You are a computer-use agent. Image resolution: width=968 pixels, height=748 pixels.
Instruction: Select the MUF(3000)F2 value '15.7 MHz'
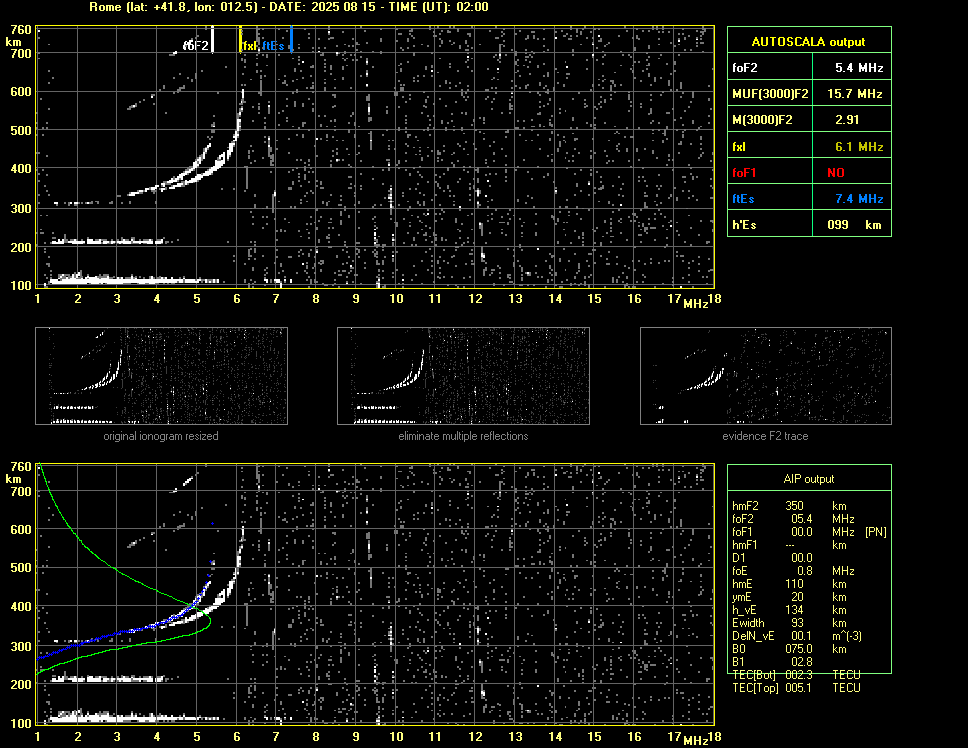tap(854, 94)
